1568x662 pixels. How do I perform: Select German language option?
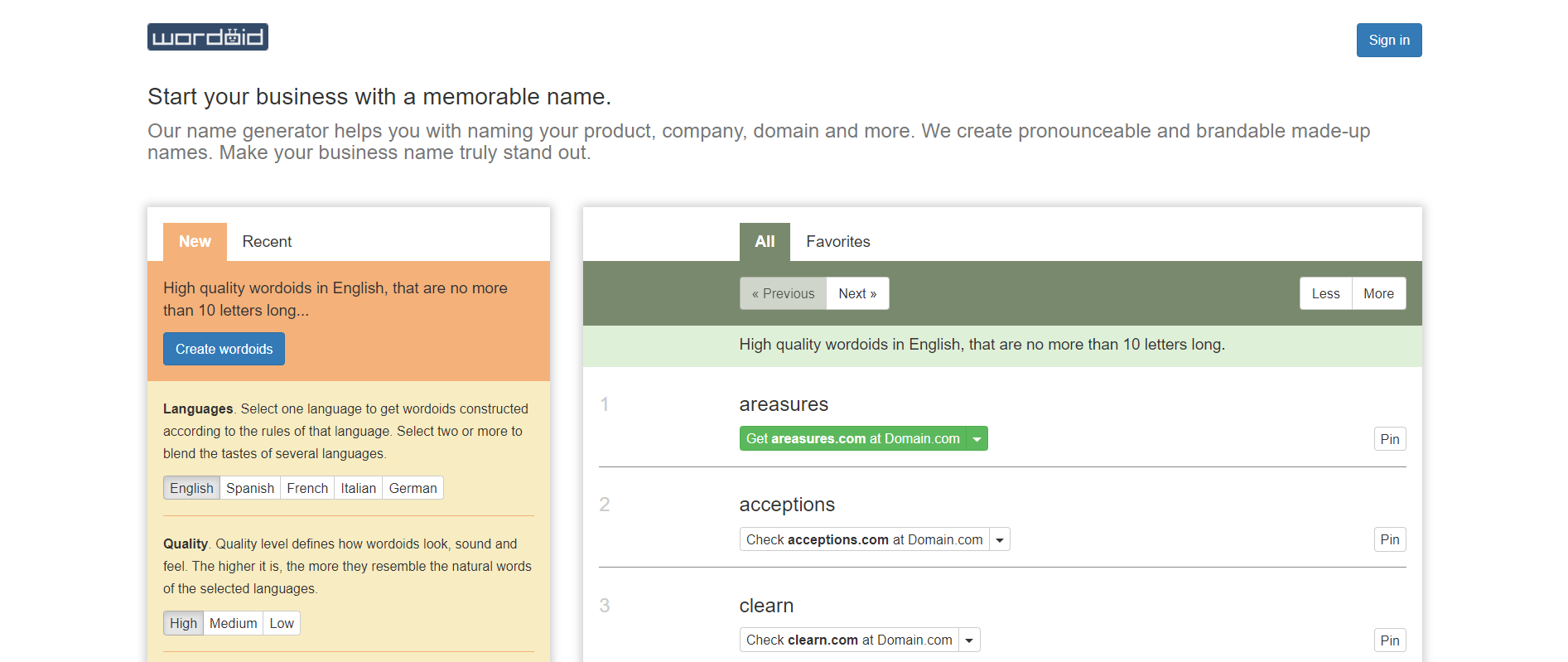click(413, 488)
